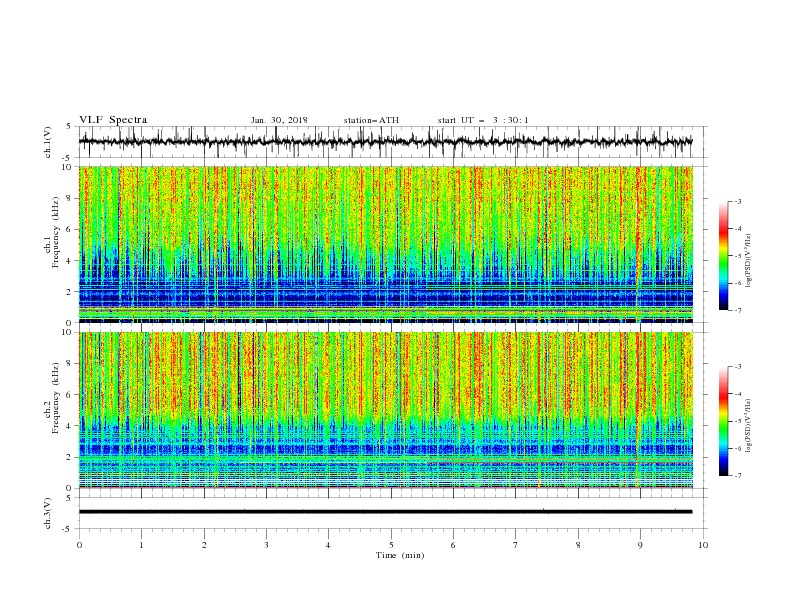Click the 'Time (min)' axis label
Image resolution: width=792 pixels, height=612 pixels.
(x=400, y=555)
